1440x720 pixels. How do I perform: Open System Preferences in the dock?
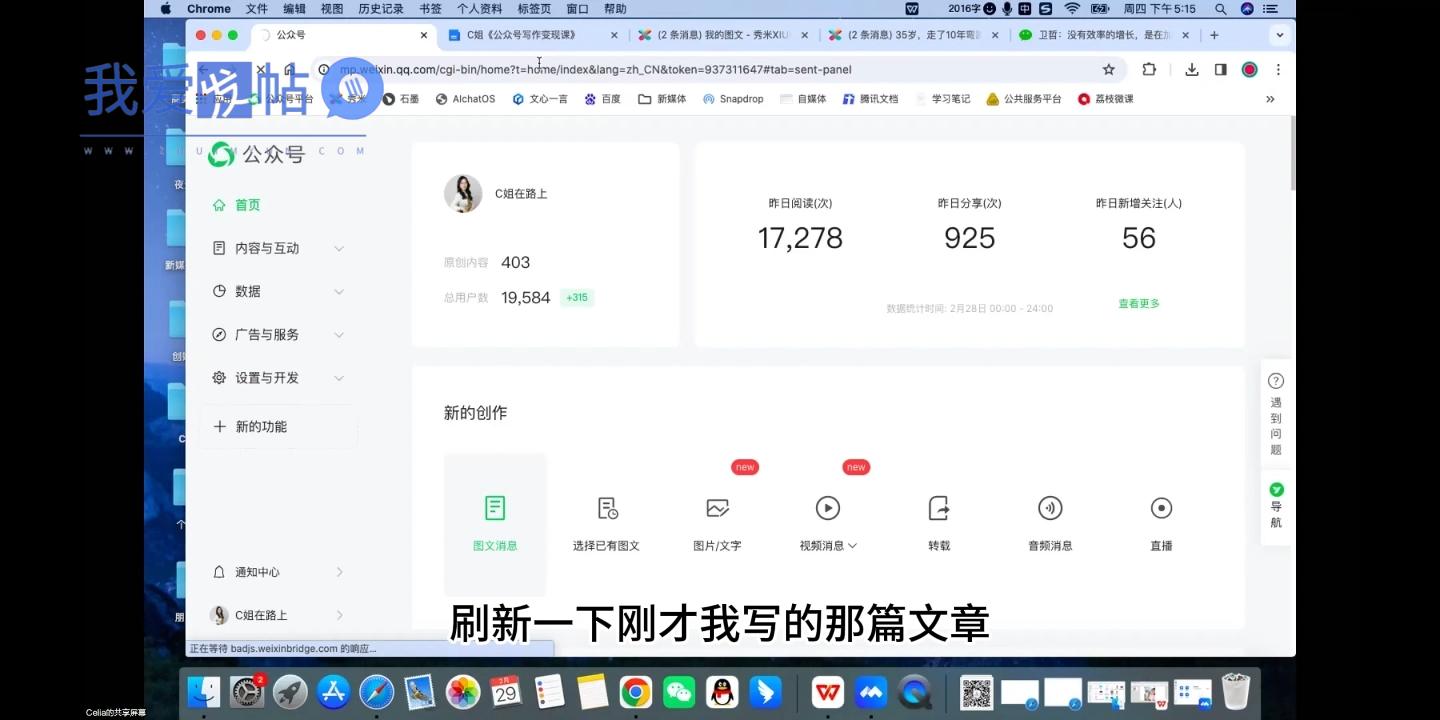point(247,691)
